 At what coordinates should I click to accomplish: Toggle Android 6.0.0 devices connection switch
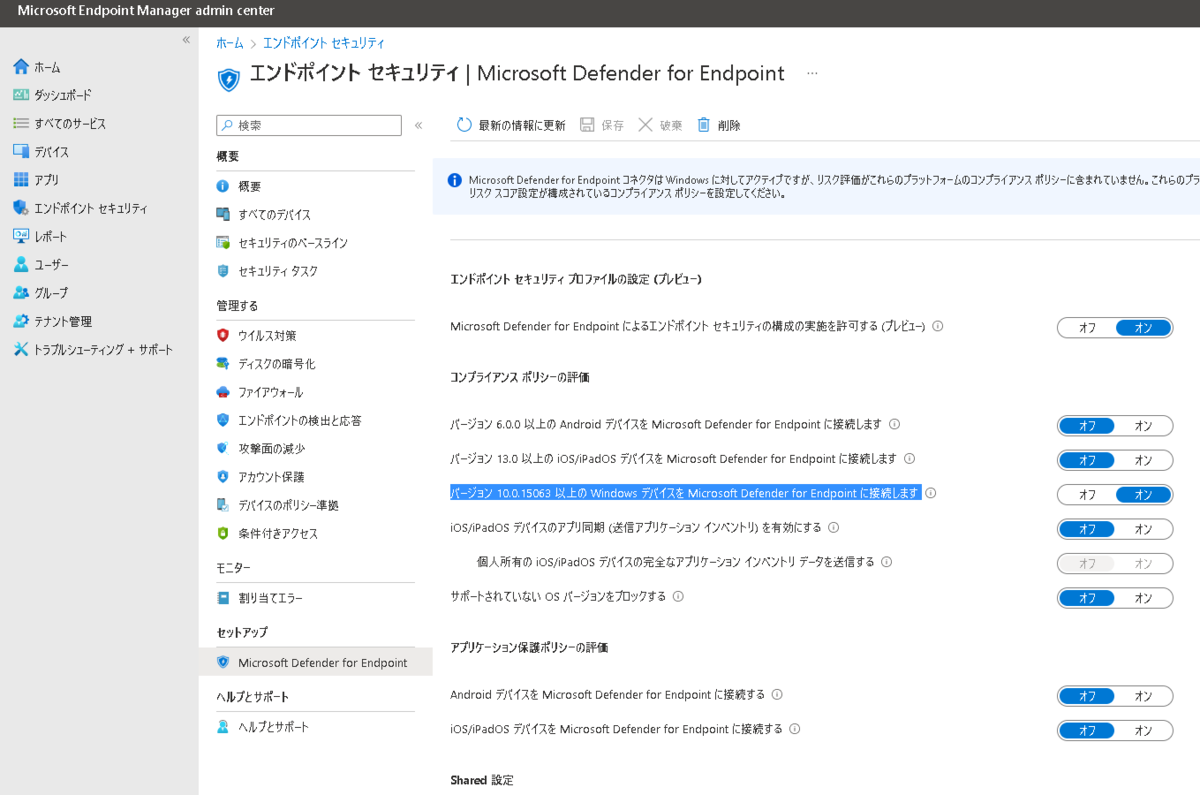(x=1115, y=425)
